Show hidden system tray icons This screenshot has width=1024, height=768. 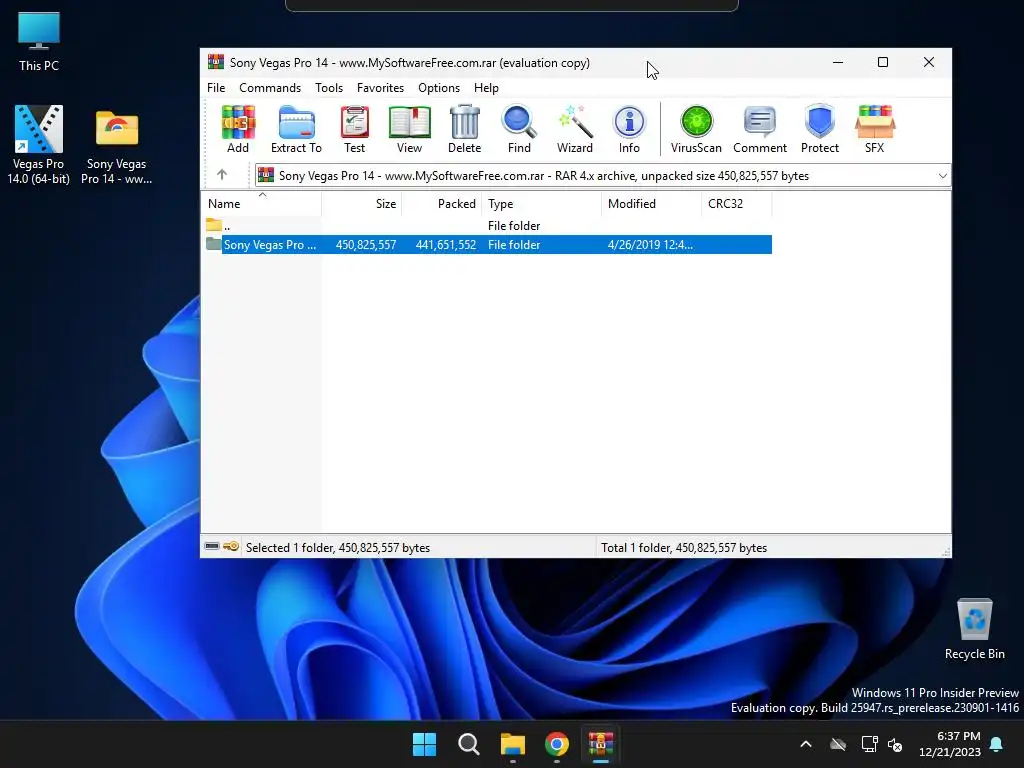(806, 744)
